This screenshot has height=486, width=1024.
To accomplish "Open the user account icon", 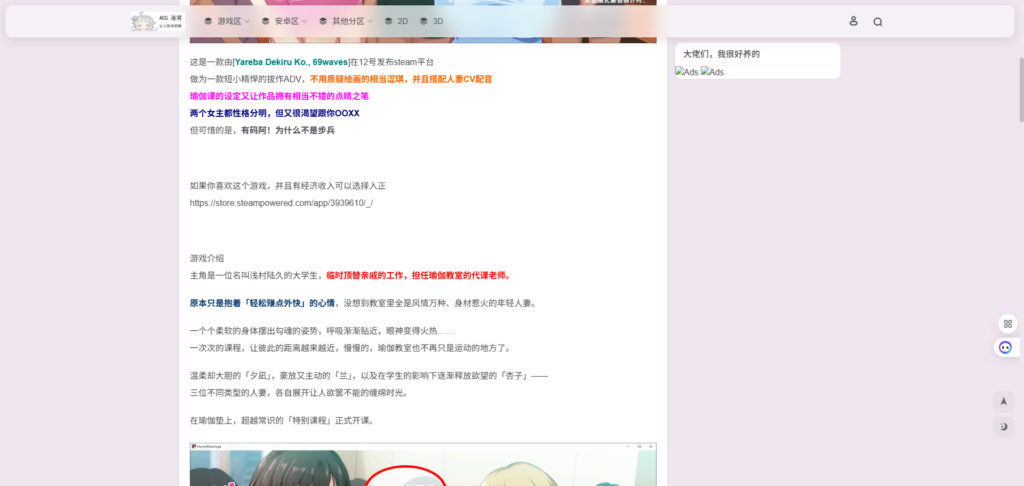I will (853, 21).
